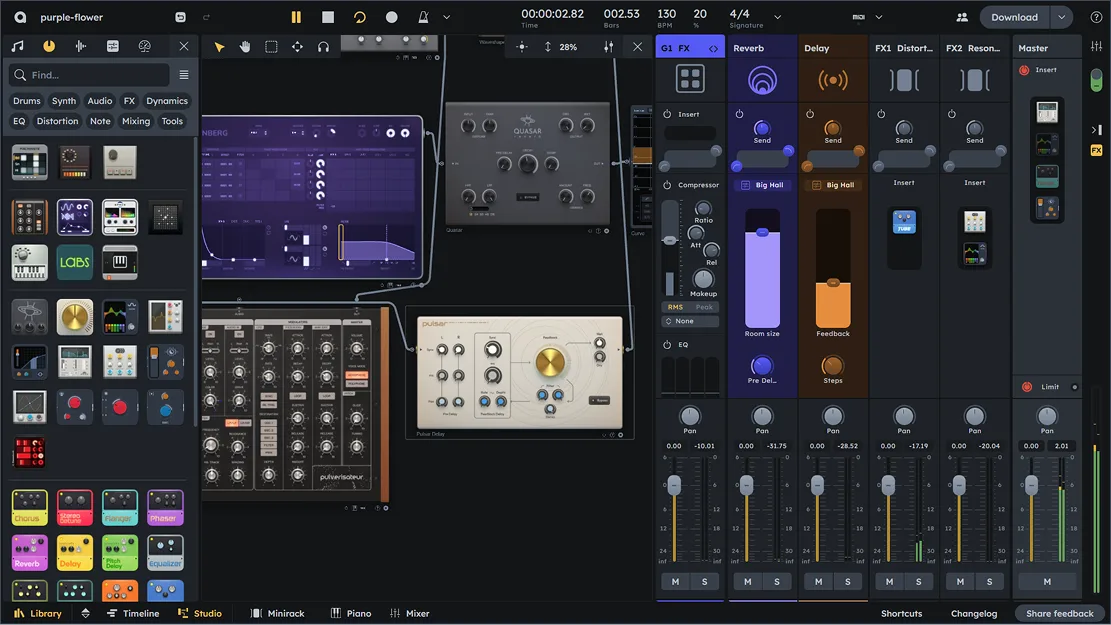1111x625 pixels.
Task: Toggle the EQ power button
Action: click(x=667, y=344)
